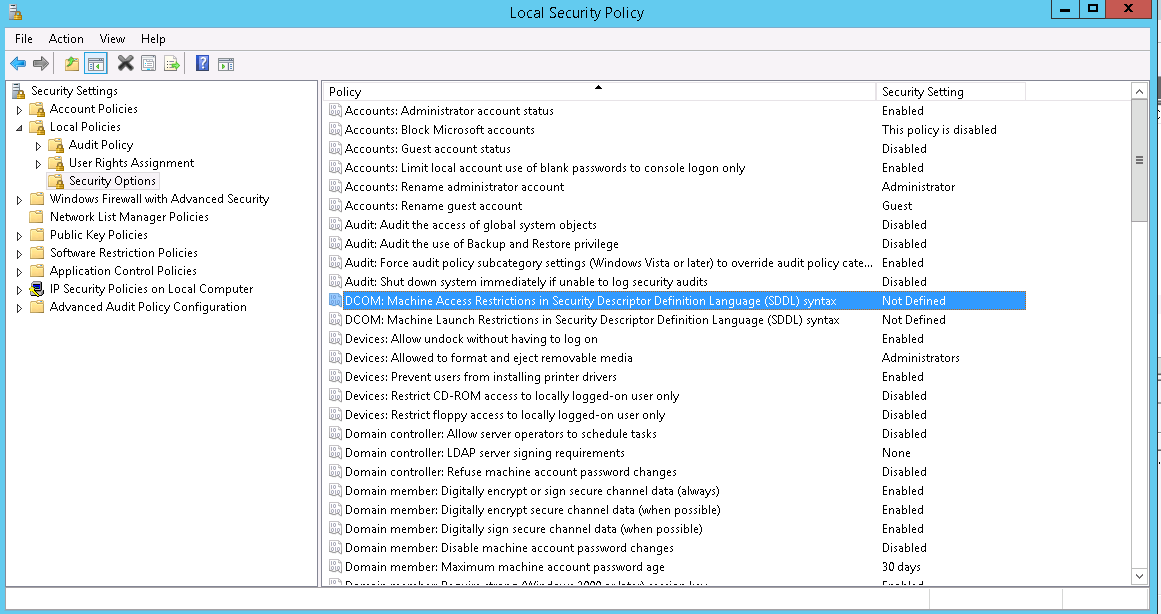Sort by the Policy column header
The height and width of the screenshot is (614, 1161).
(x=598, y=91)
